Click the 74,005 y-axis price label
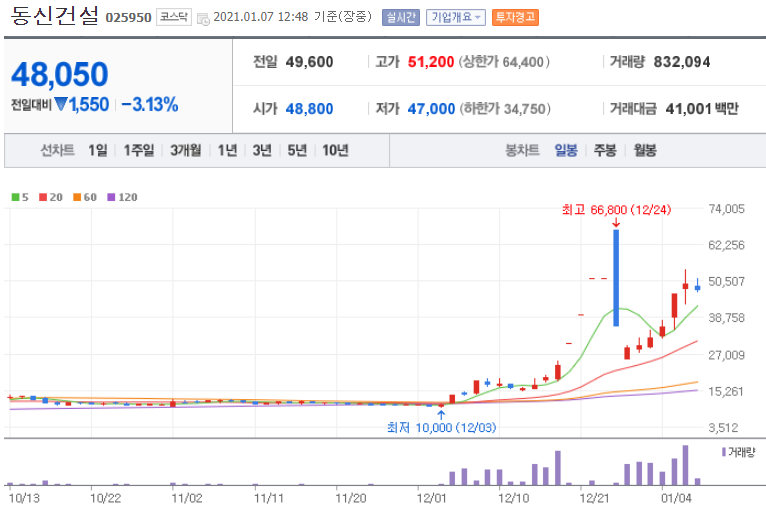The width and height of the screenshot is (766, 513). click(x=726, y=209)
